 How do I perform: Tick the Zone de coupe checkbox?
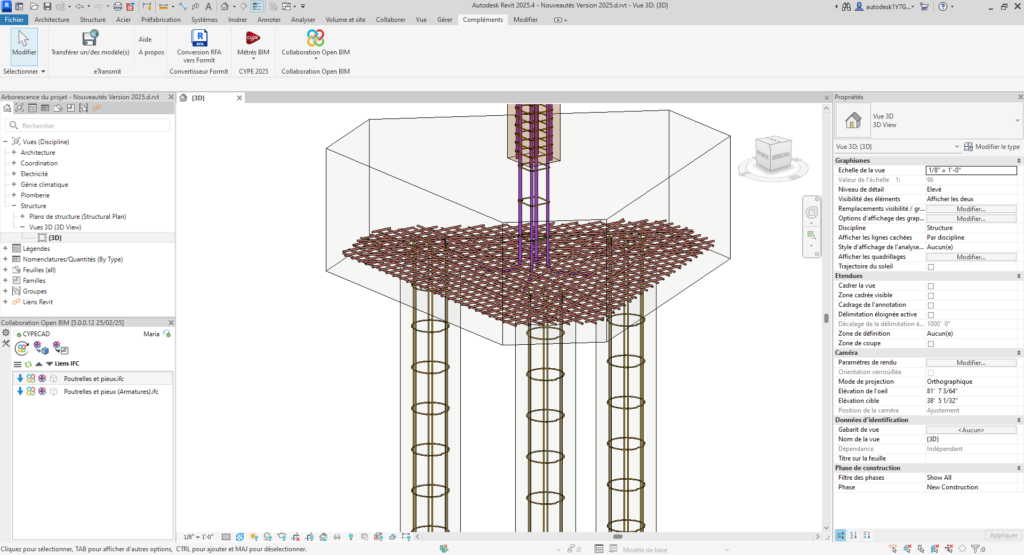point(931,343)
